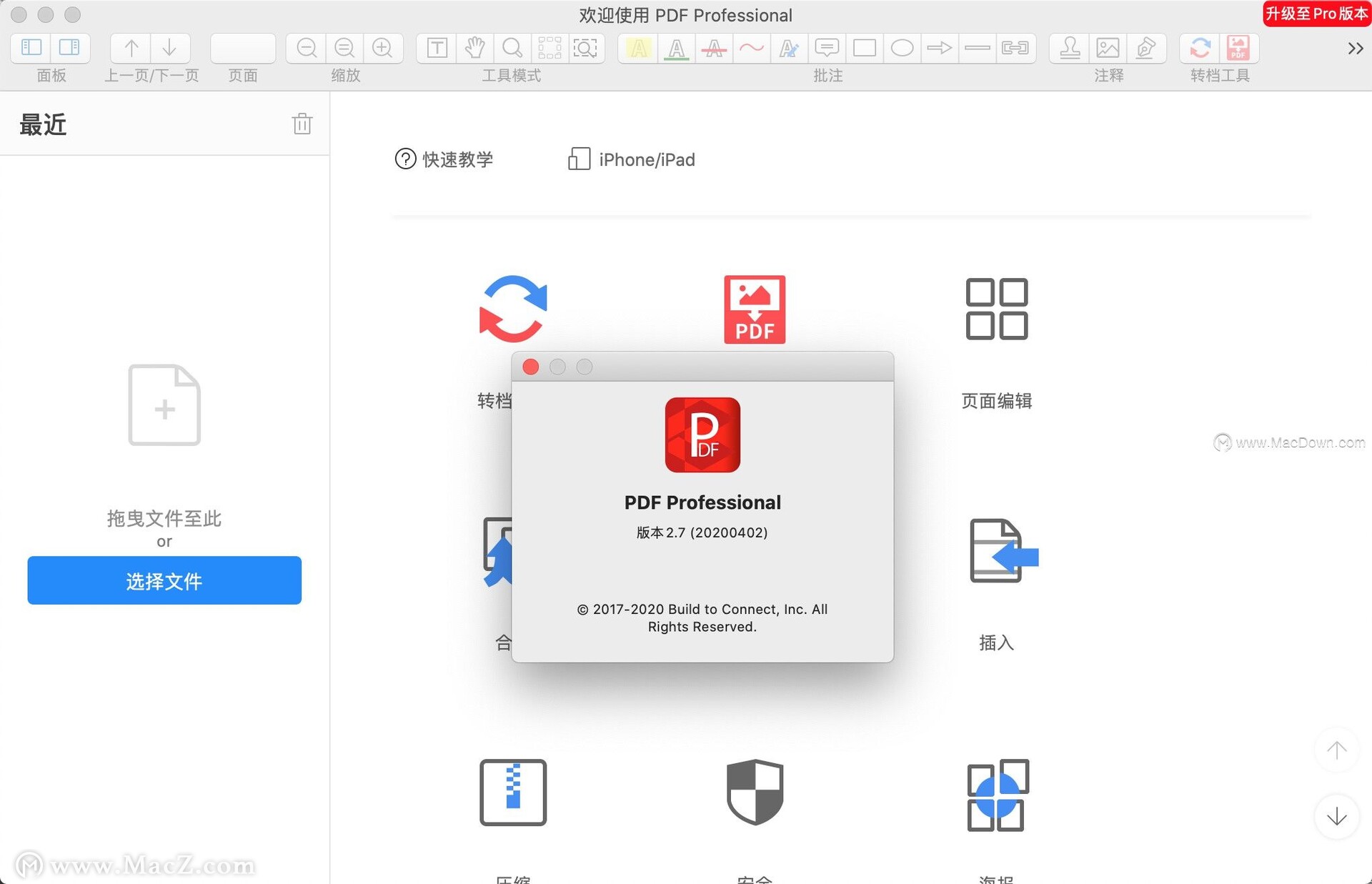Select the squiggly line annotation
Screen dimensions: 1372x884
tap(752, 48)
